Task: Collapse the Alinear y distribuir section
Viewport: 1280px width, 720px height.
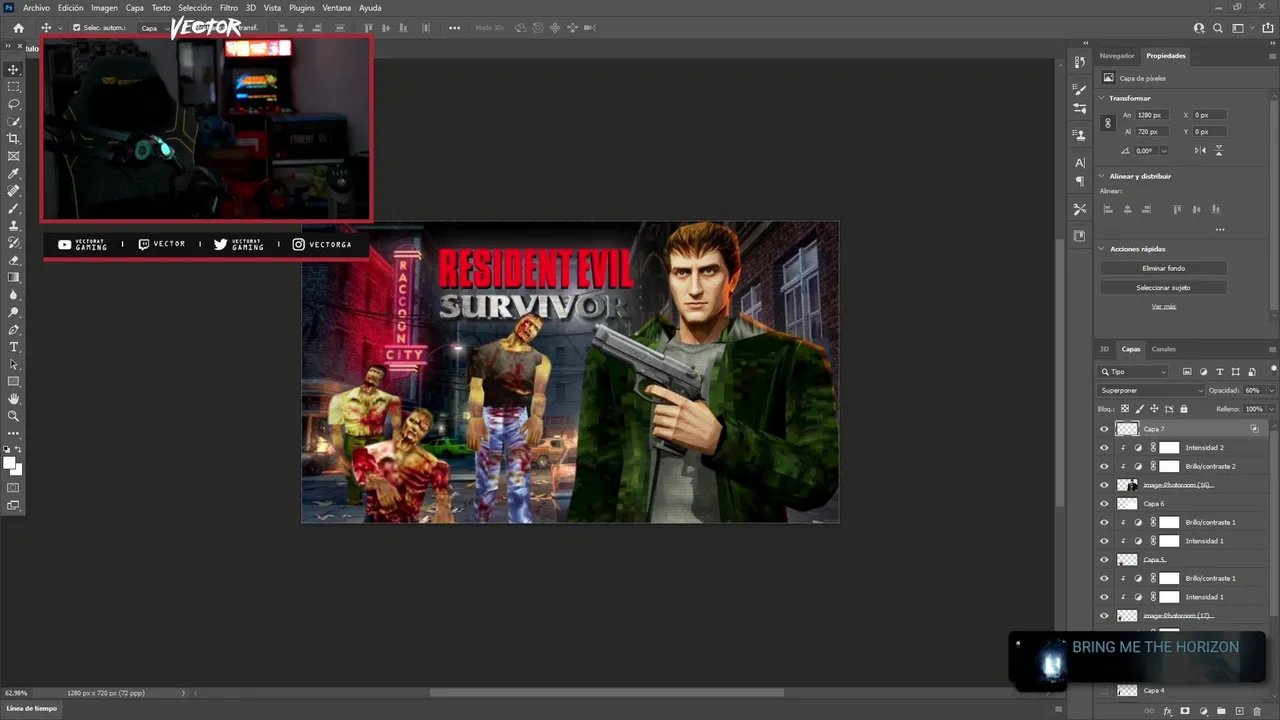Action: pyautogui.click(x=1102, y=176)
